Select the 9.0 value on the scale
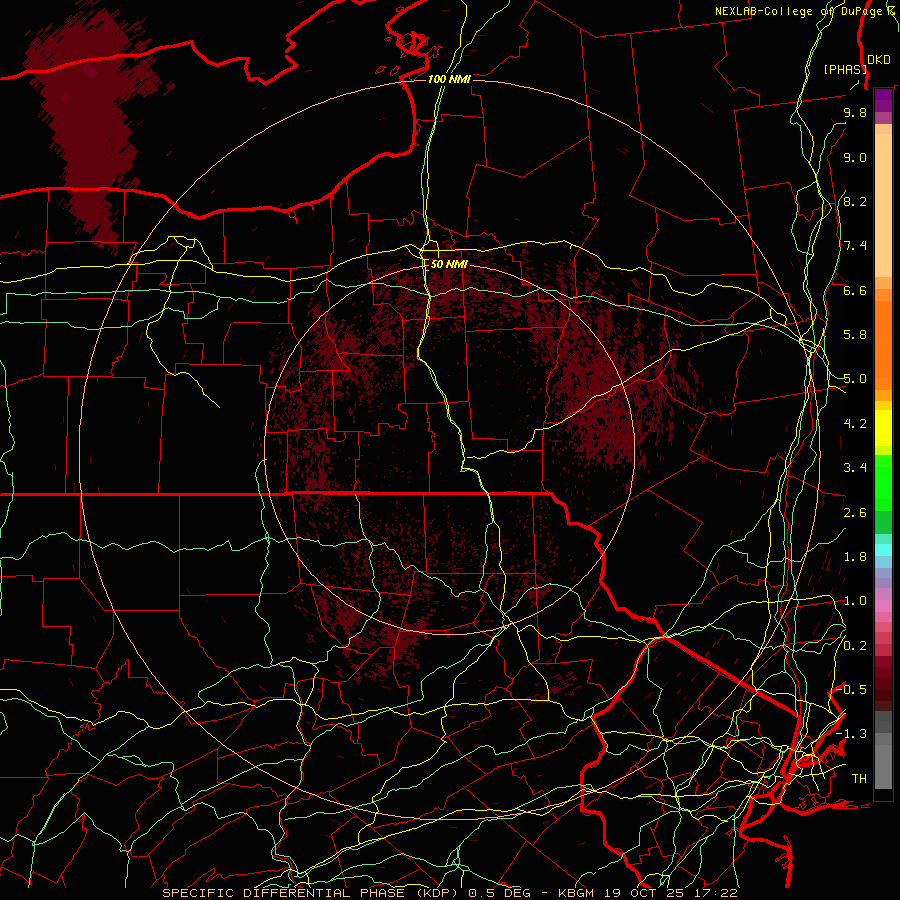Screen dimensions: 900x900 tap(855, 157)
